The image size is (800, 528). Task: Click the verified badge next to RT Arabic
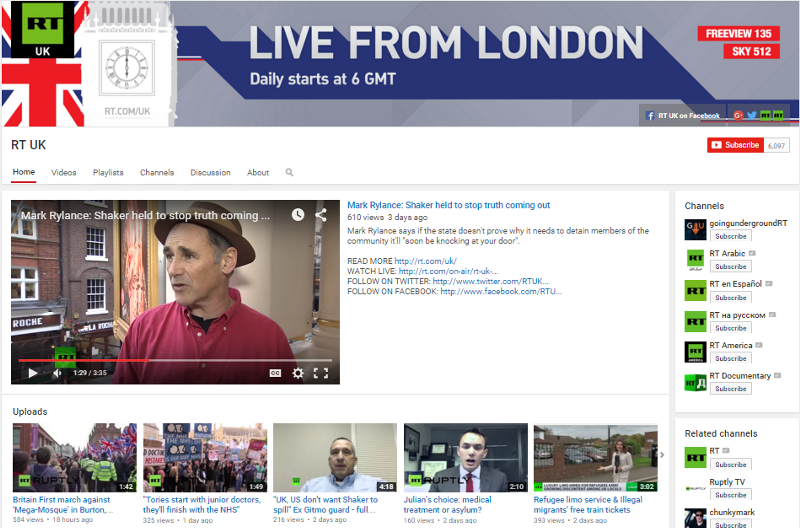pyautogui.click(x=752, y=253)
